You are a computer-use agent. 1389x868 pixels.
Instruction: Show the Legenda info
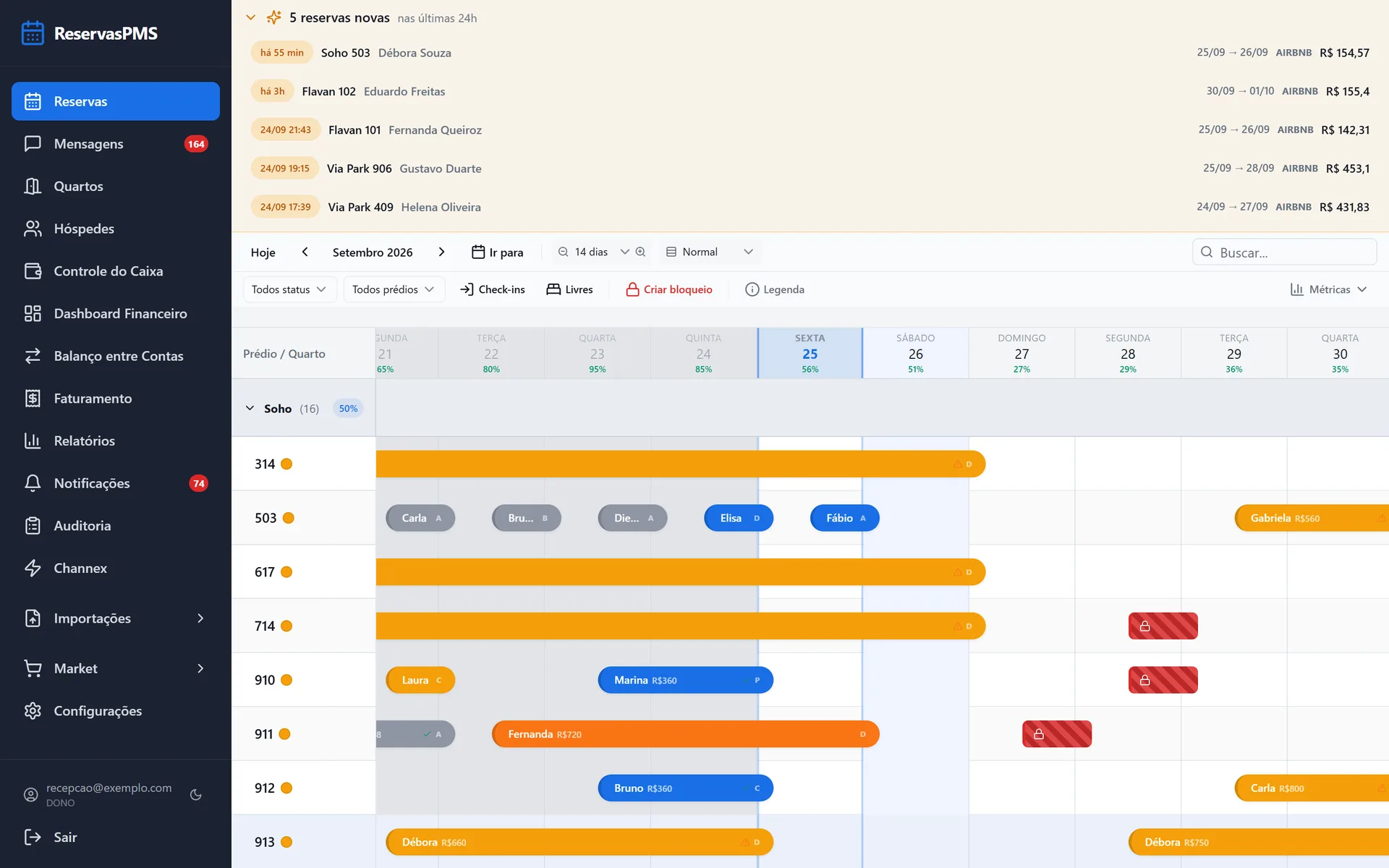pyautogui.click(x=775, y=289)
